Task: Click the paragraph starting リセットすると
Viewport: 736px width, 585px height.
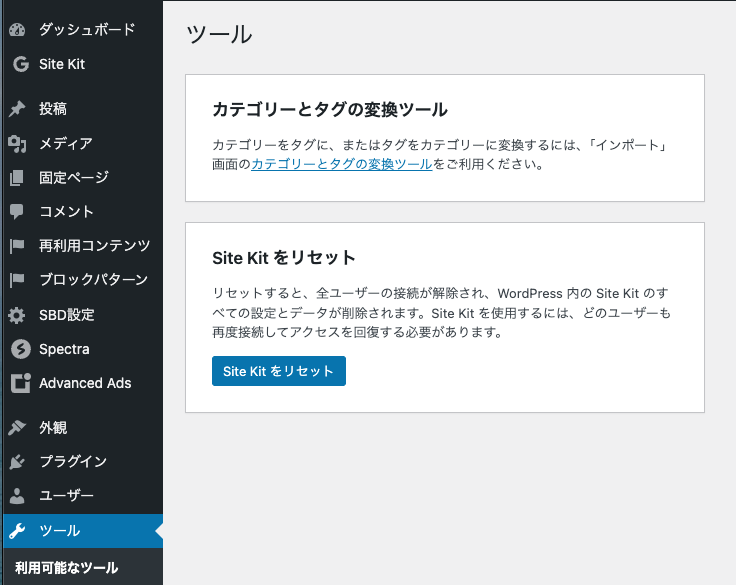Action: pyautogui.click(x=442, y=313)
